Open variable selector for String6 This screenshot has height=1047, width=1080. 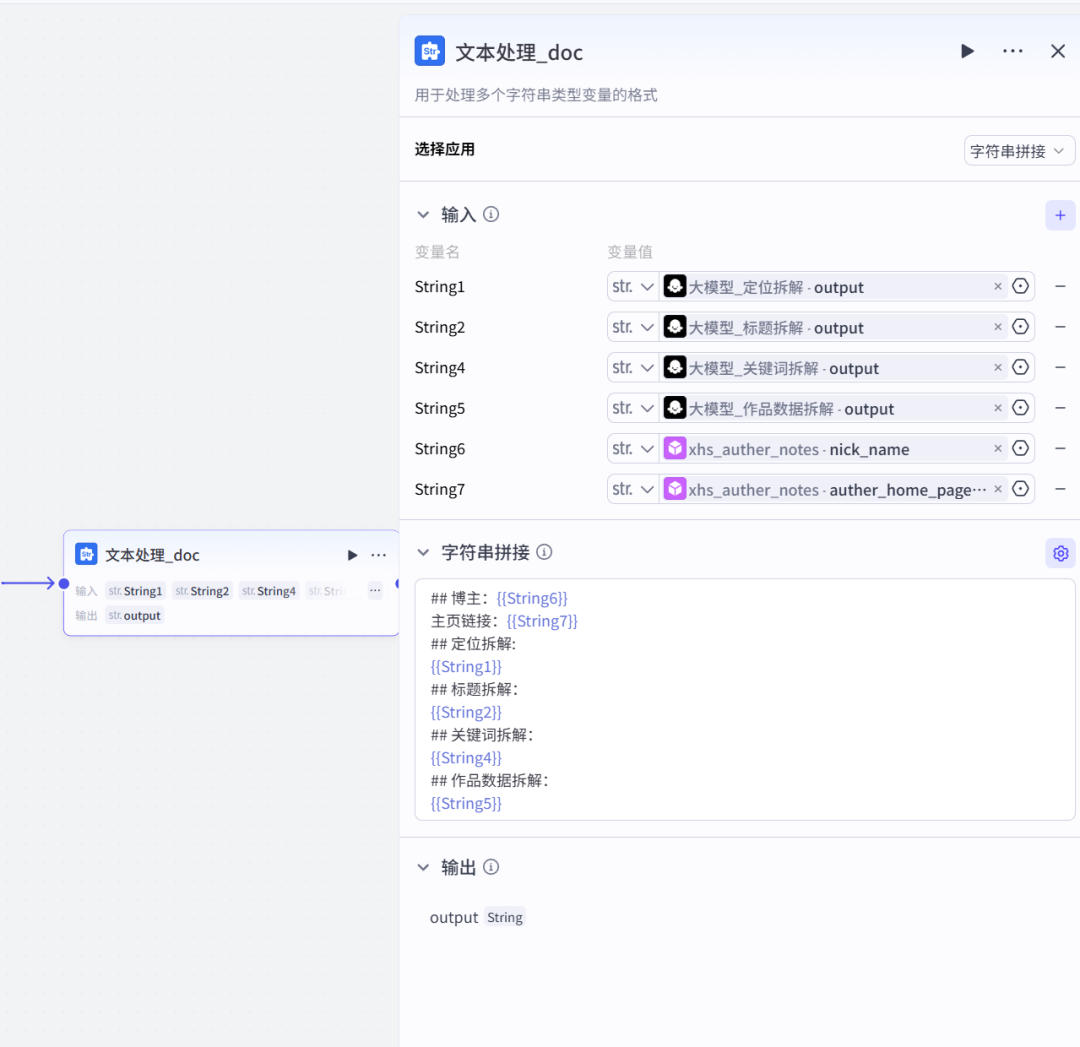click(x=1020, y=448)
